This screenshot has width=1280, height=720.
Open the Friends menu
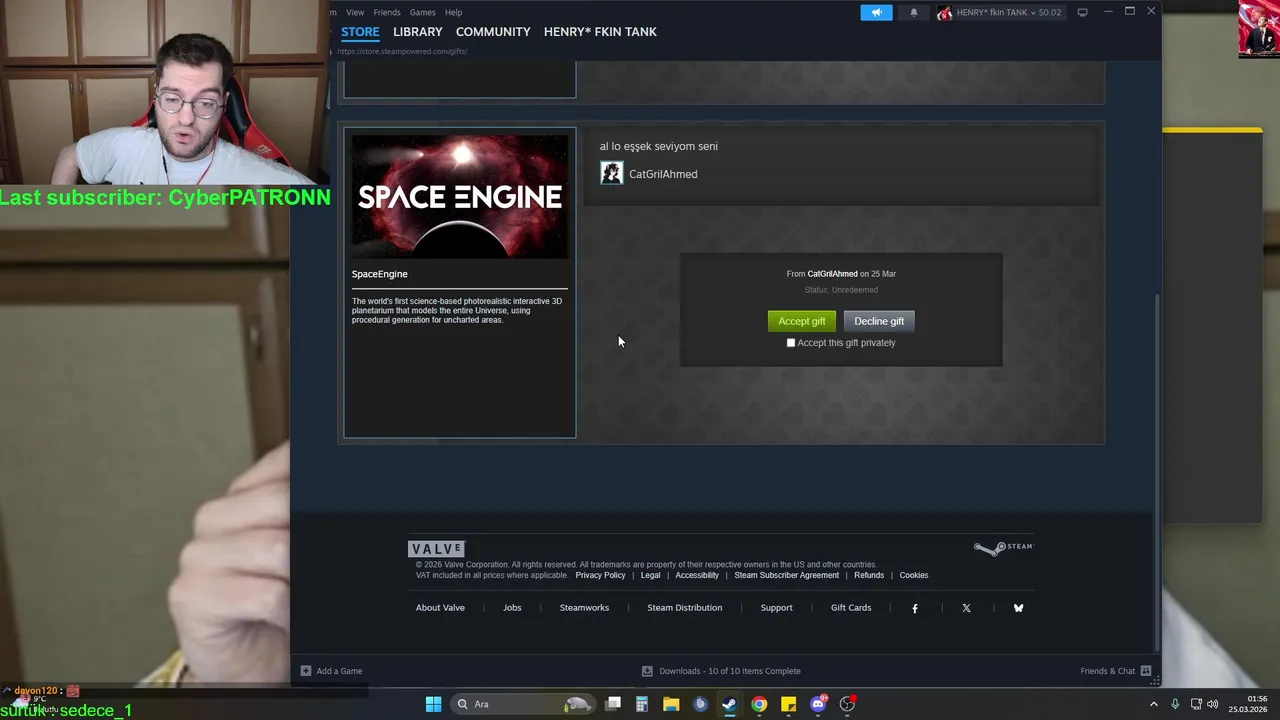387,12
